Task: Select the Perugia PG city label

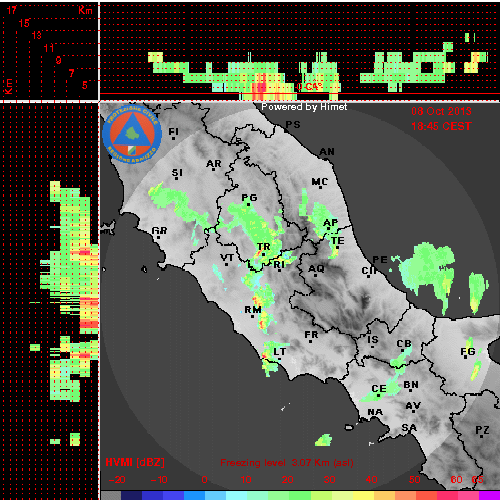Action: point(249,198)
